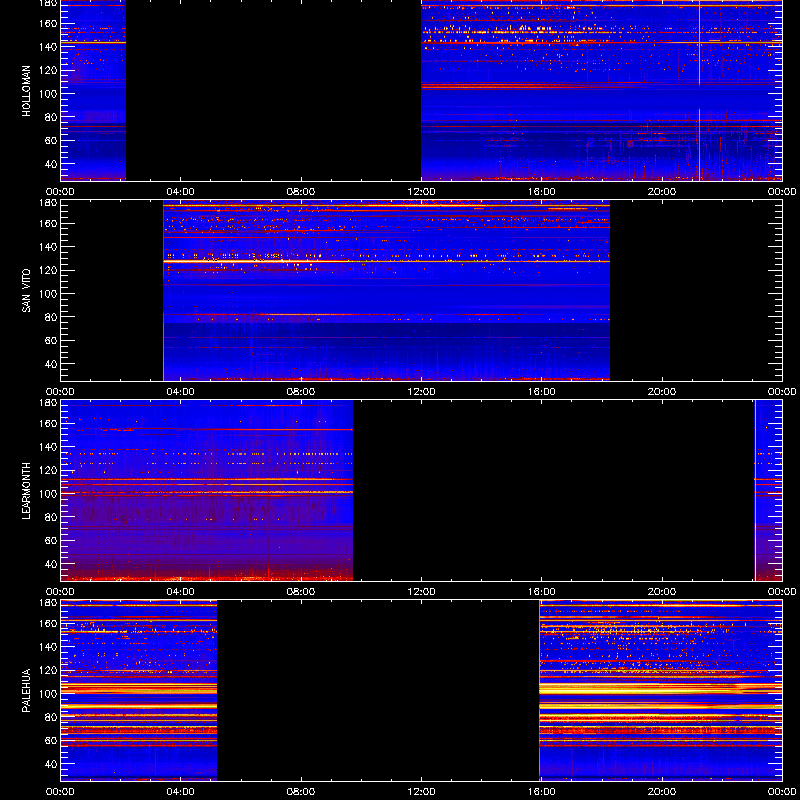Select the 40 frequency tick of HOLLOMAN panel

(52, 164)
